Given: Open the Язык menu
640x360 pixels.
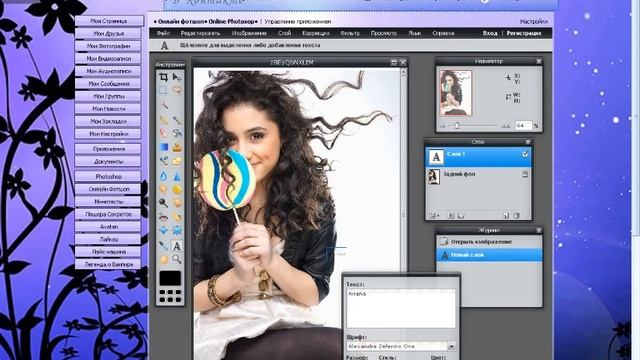Looking at the screenshot, I should 414,33.
